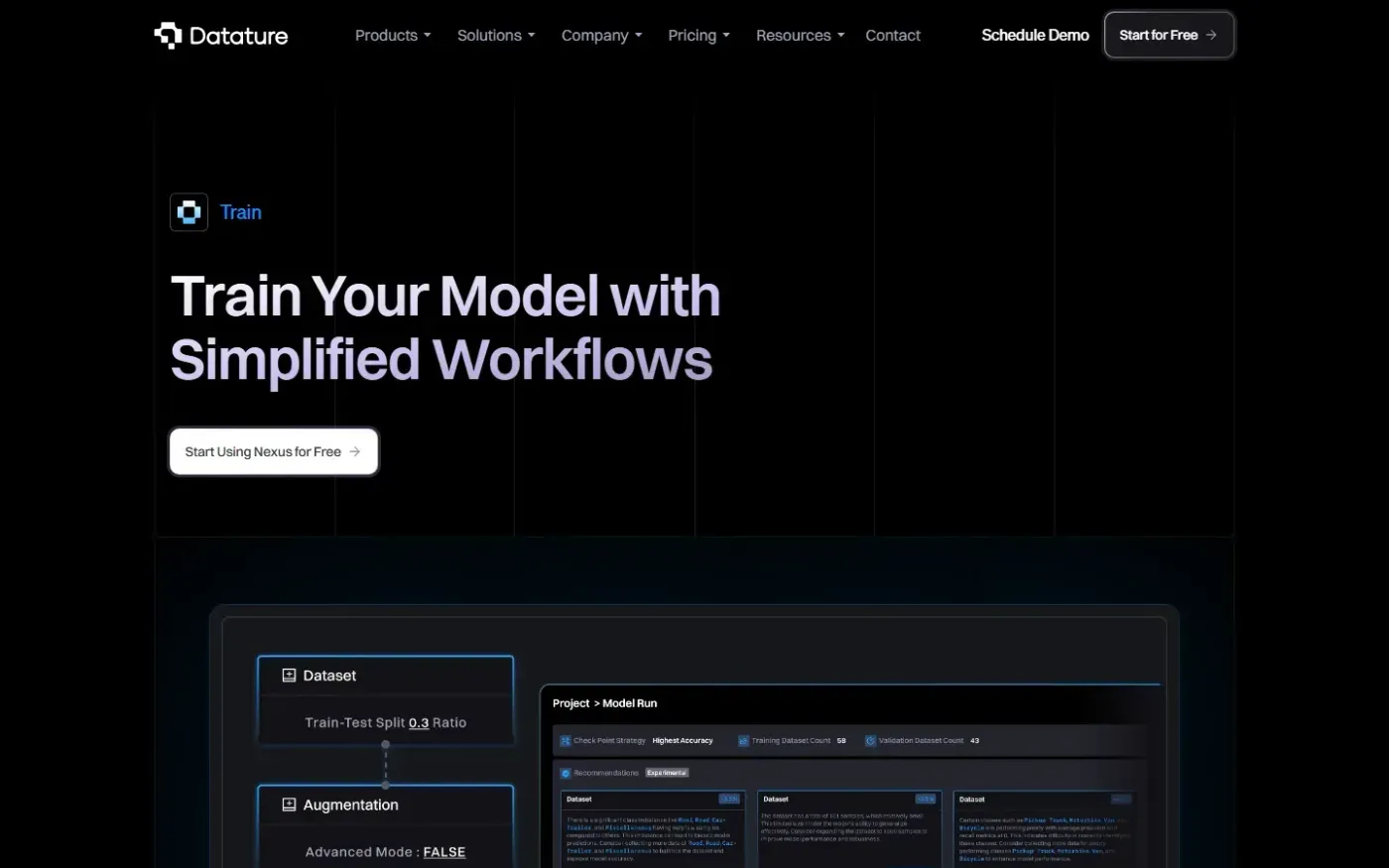Click the Validation Dataset Count icon
Screen dimensions: 1389x868
click(870, 741)
